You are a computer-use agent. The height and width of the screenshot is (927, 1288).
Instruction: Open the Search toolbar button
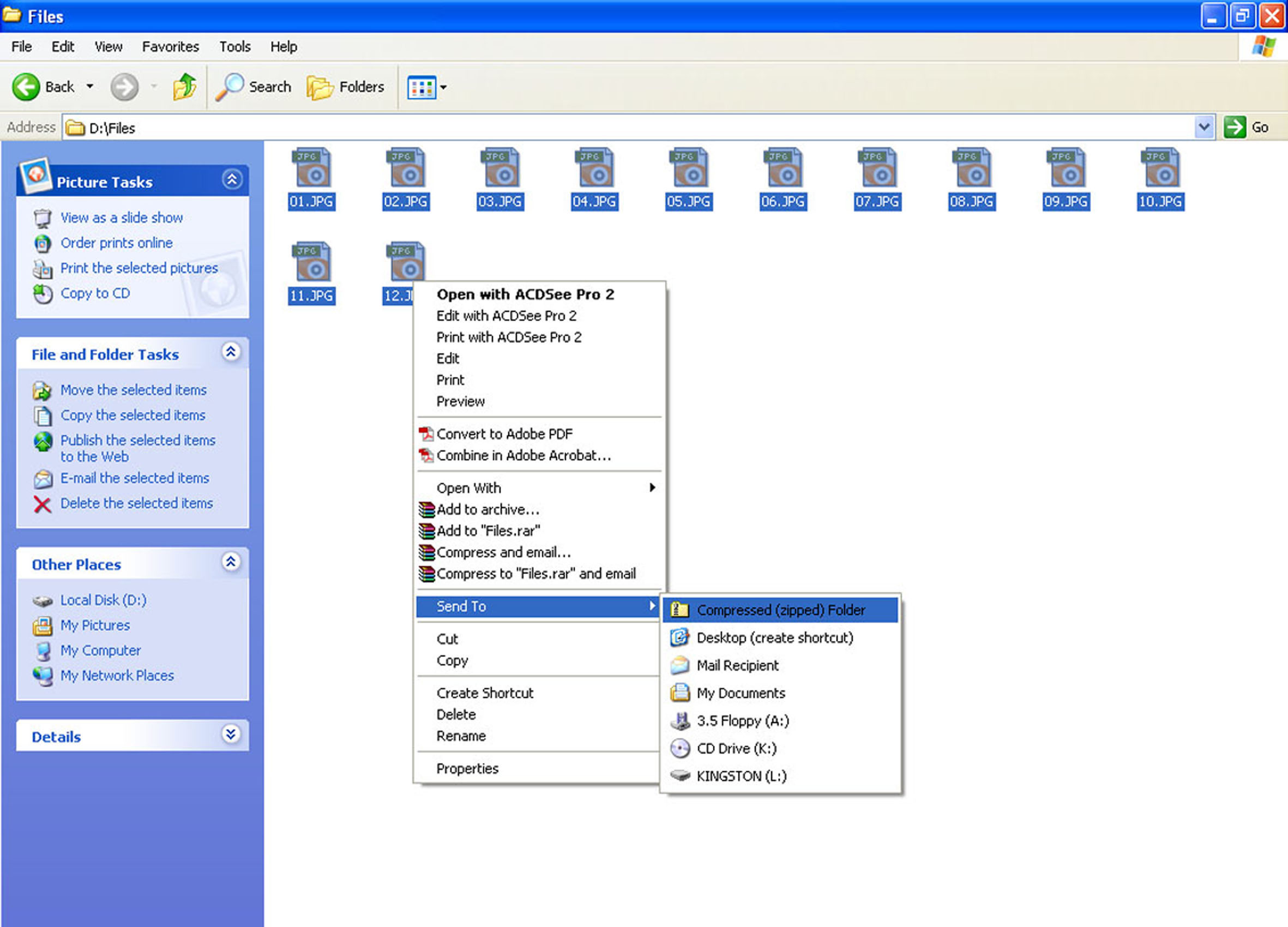pos(254,87)
